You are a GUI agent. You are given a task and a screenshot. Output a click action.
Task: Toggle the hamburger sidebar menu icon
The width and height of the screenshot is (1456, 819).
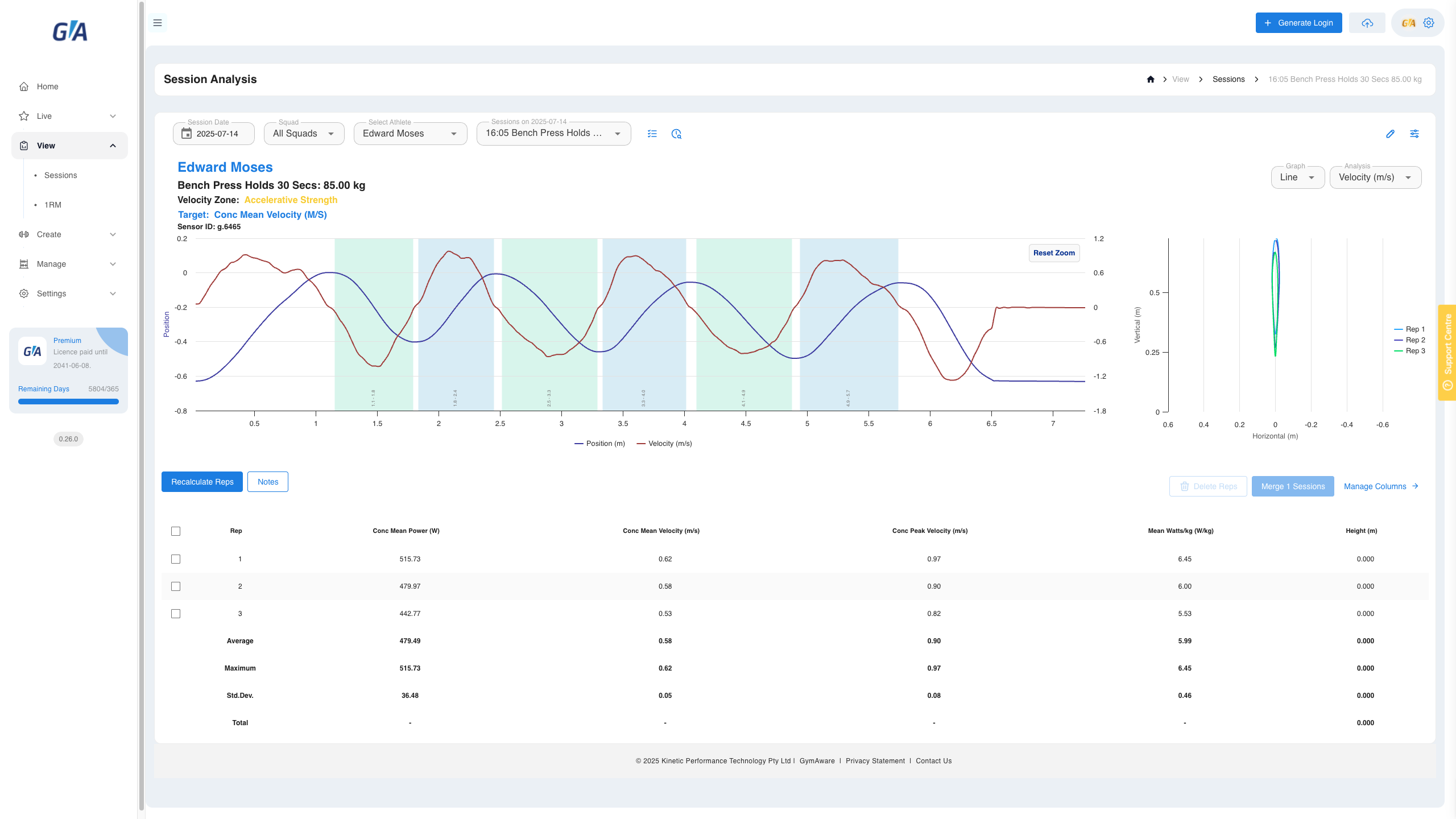tap(158, 23)
